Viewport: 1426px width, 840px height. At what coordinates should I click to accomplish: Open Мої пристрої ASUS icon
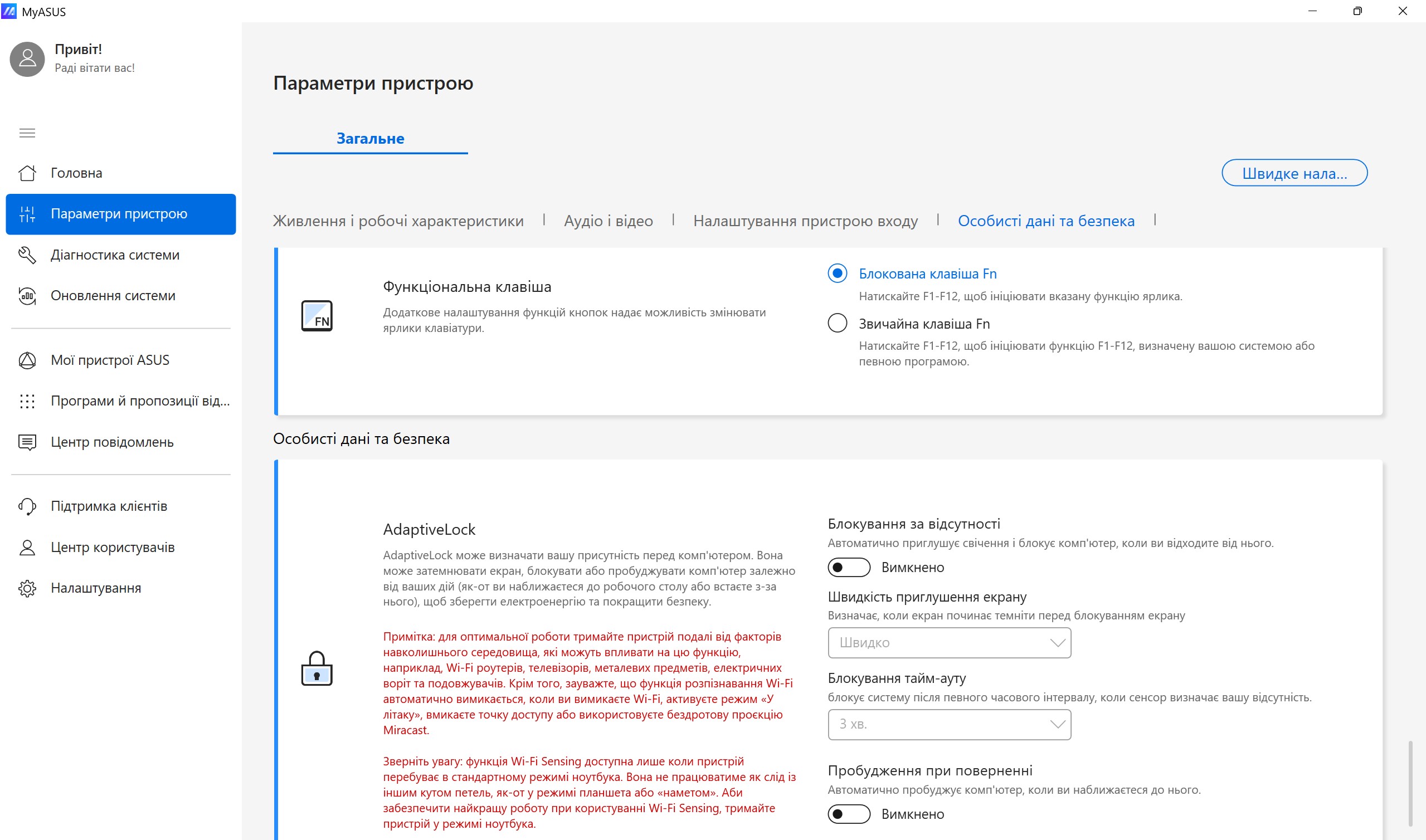27,360
